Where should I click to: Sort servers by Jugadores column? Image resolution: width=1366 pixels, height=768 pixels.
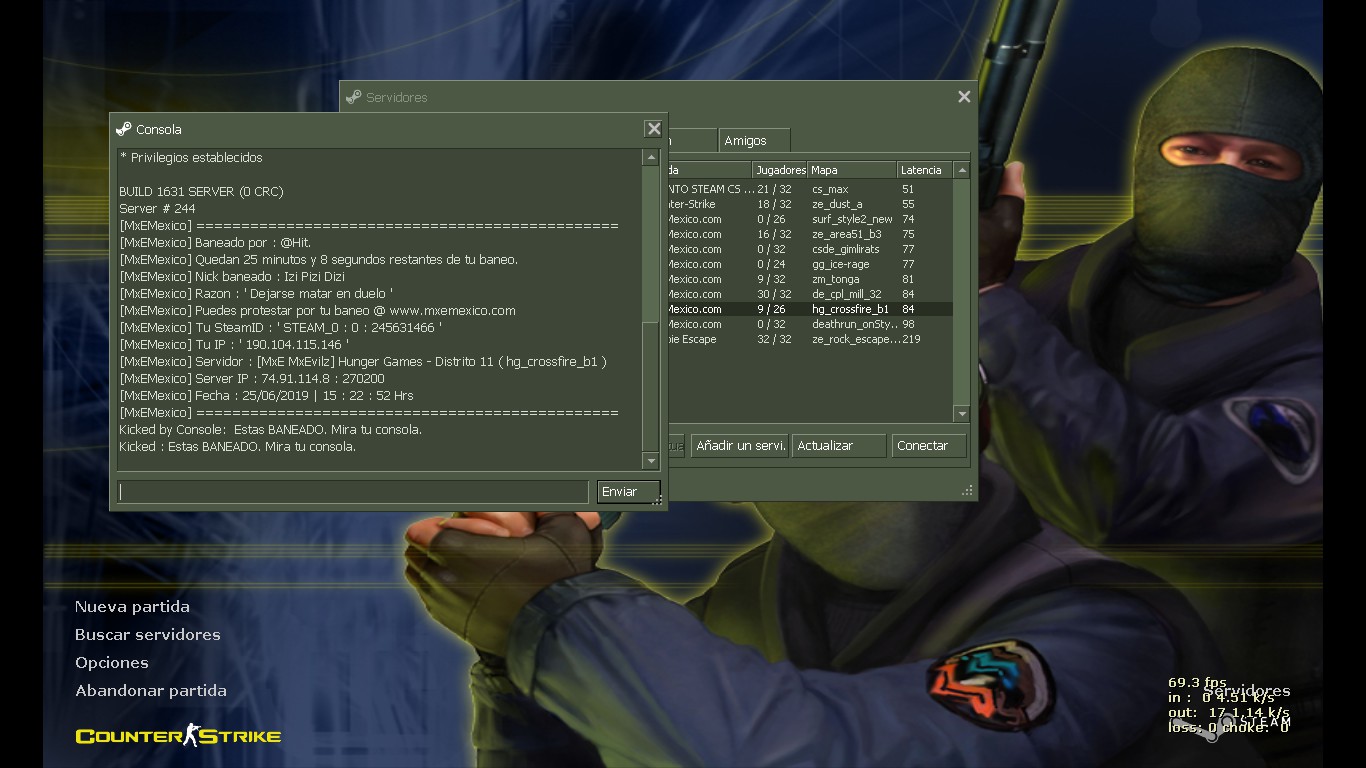click(x=780, y=170)
